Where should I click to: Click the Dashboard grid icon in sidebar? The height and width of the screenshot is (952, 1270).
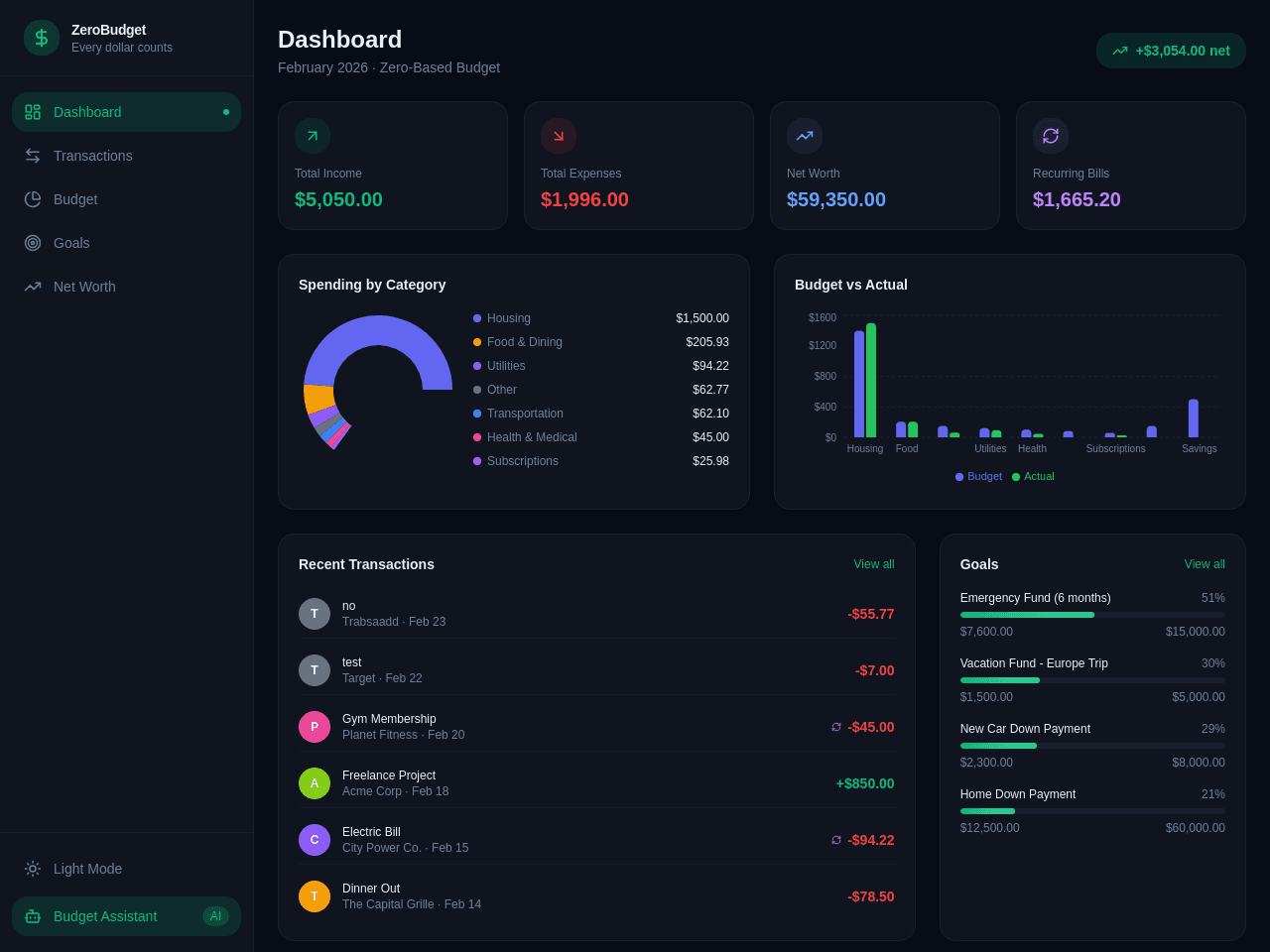pyautogui.click(x=33, y=112)
